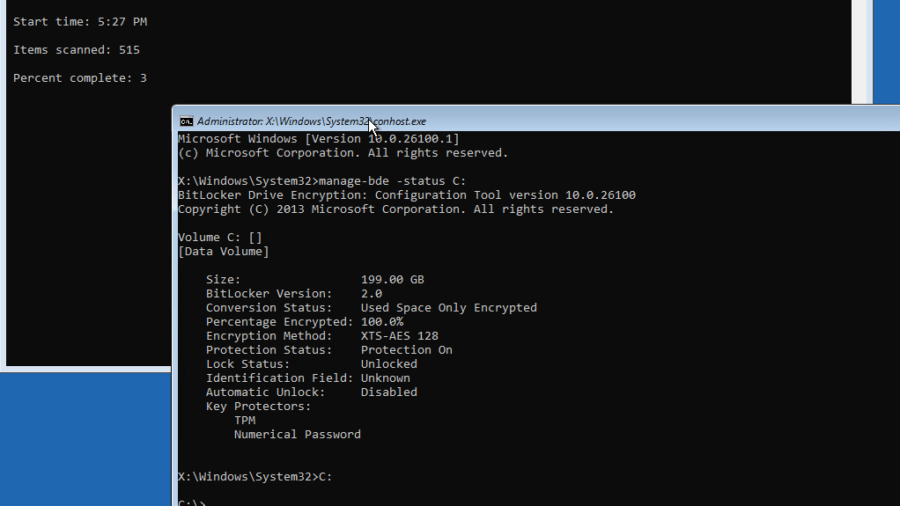Click Encryption Method value 'XTS-AES 128'

click(x=399, y=336)
